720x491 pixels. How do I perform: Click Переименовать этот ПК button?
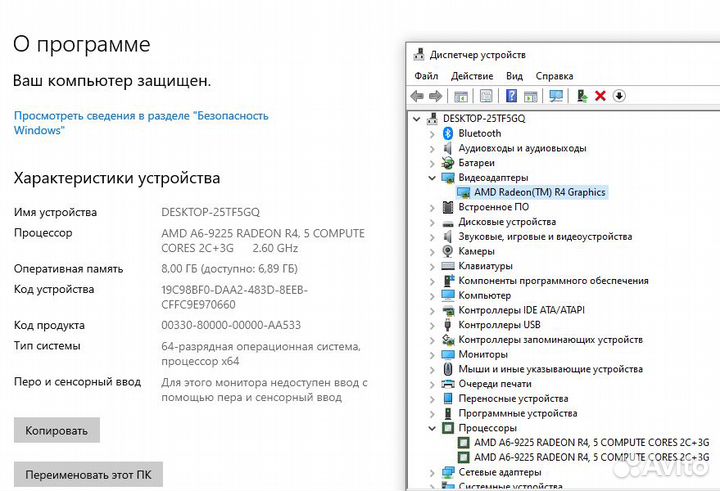point(88,474)
